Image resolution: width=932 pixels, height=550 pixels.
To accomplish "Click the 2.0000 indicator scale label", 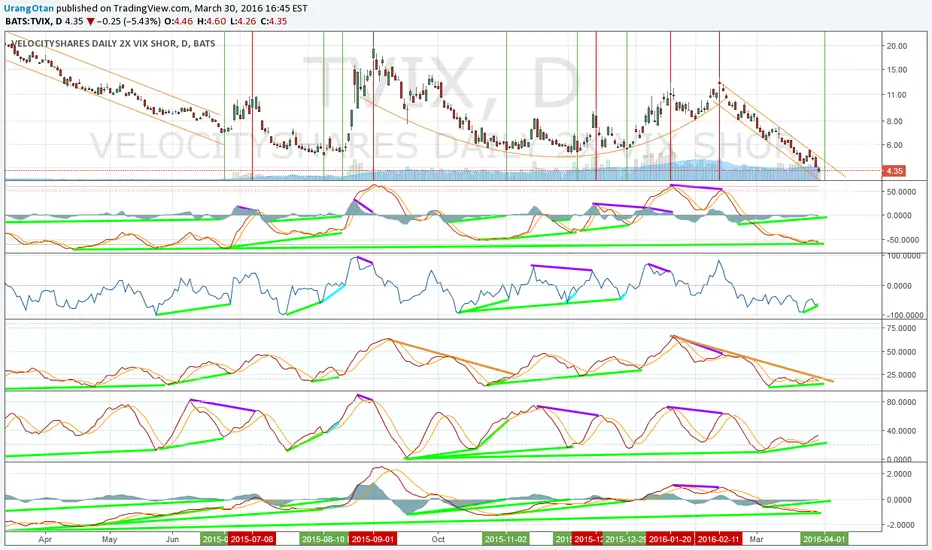I will pyautogui.click(x=900, y=474).
